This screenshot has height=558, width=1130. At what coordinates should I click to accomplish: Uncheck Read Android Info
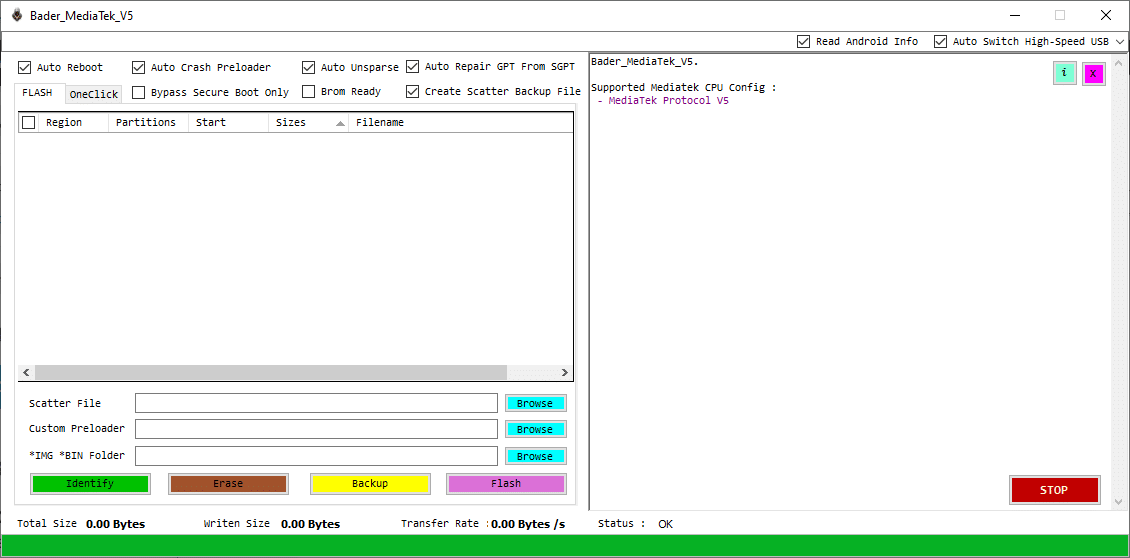click(x=804, y=41)
